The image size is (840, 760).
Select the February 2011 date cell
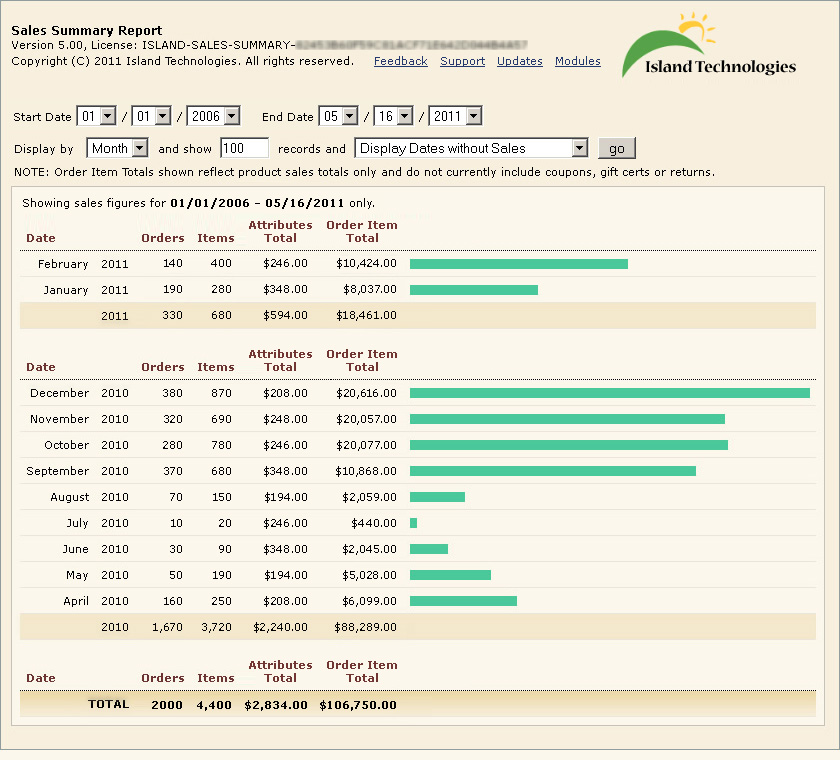83,264
